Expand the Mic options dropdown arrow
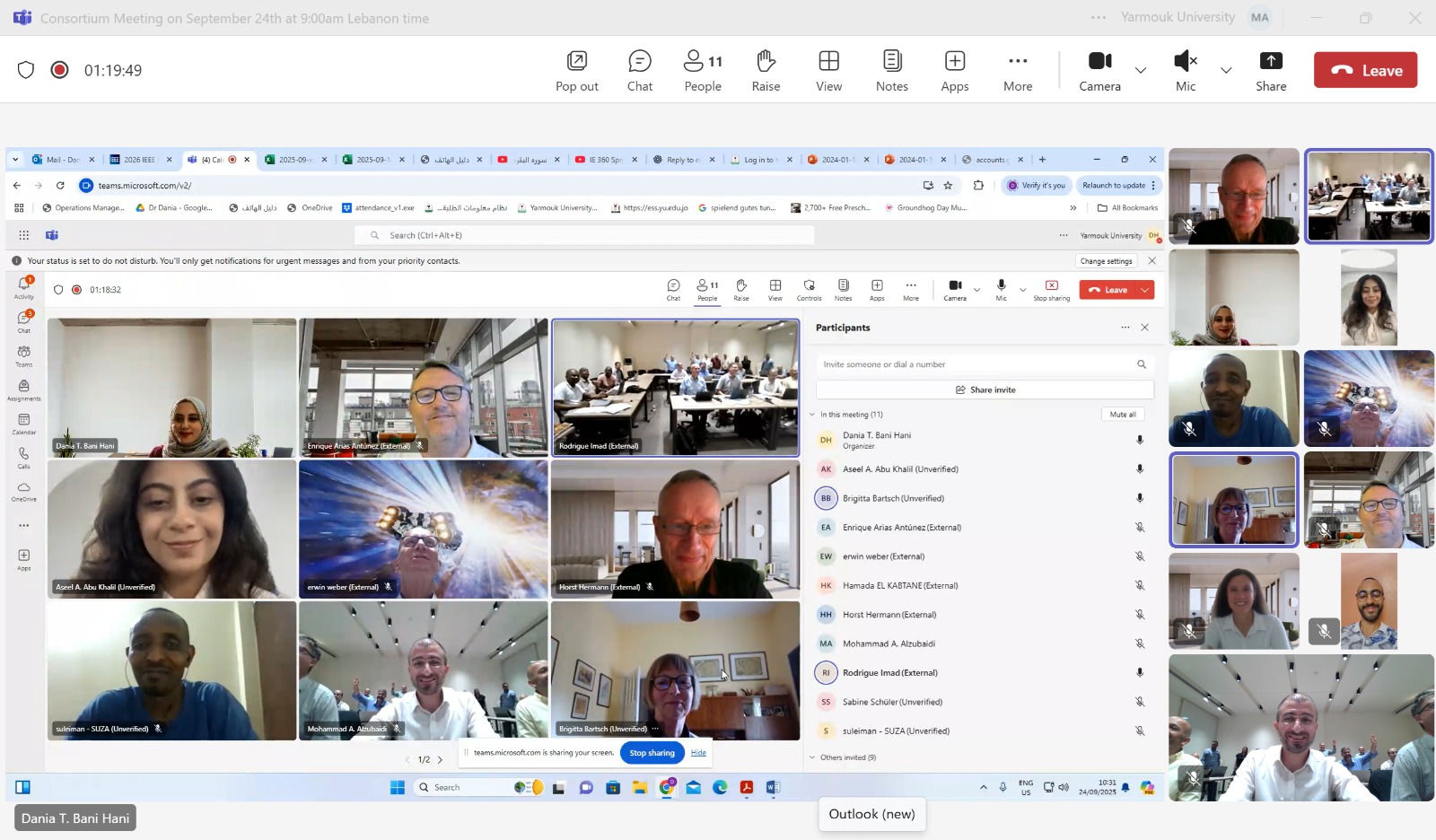Image resolution: width=1436 pixels, height=840 pixels. (x=1225, y=70)
